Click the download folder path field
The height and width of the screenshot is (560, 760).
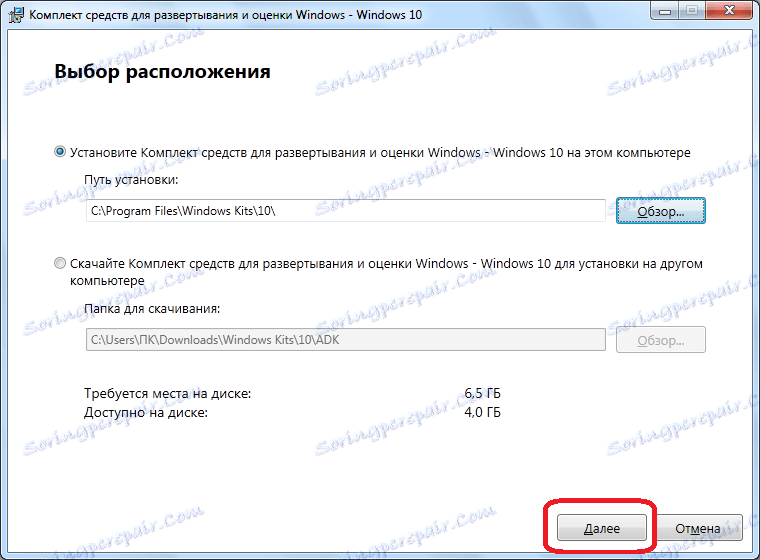coord(346,340)
